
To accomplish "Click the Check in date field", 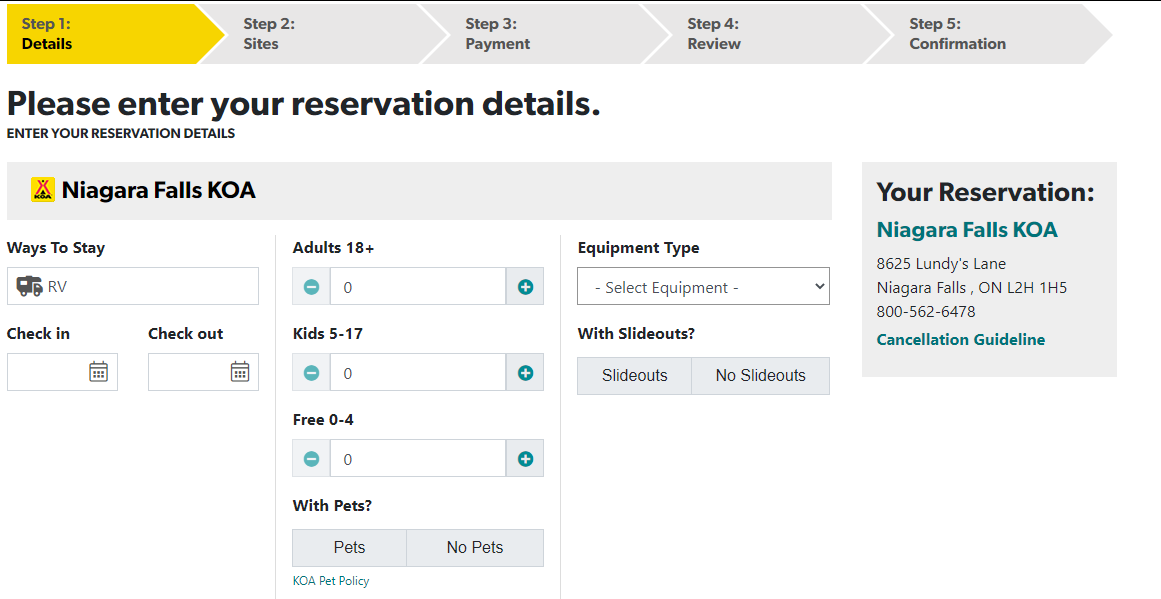I will click(x=62, y=372).
